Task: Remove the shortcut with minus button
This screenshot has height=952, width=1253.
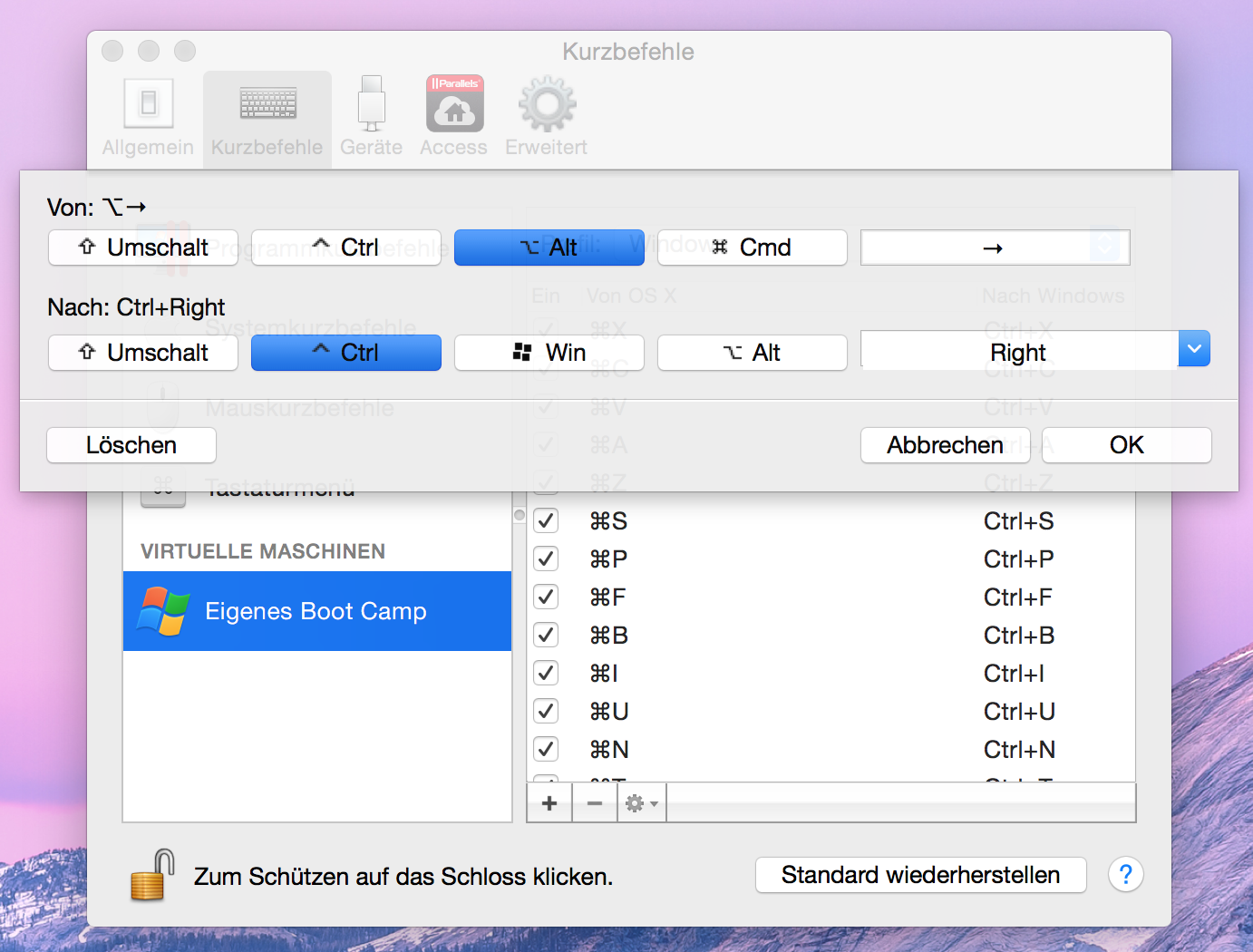Action: point(595,803)
